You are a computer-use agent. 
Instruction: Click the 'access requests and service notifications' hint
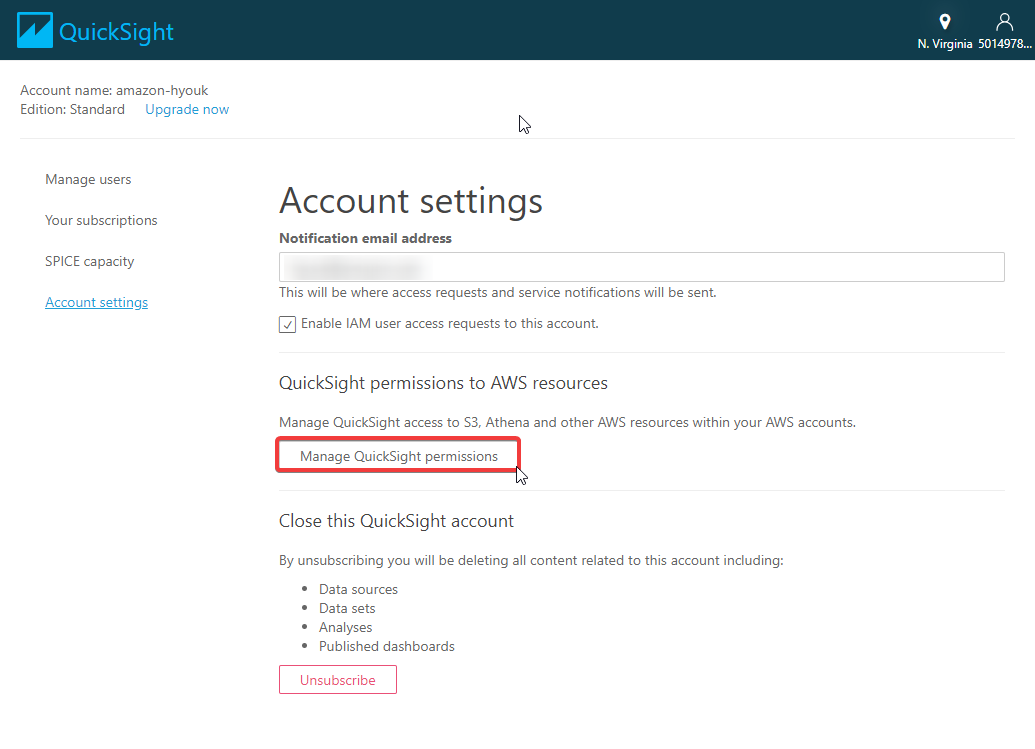498,292
